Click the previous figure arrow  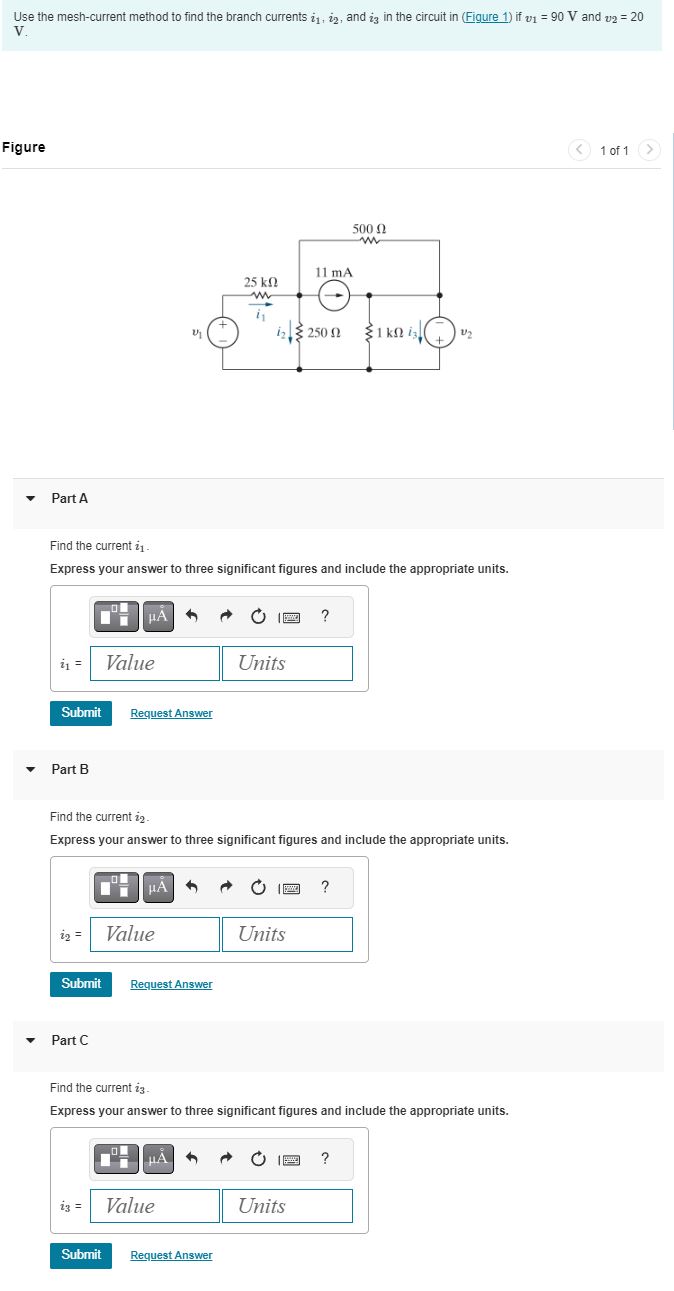(x=580, y=150)
